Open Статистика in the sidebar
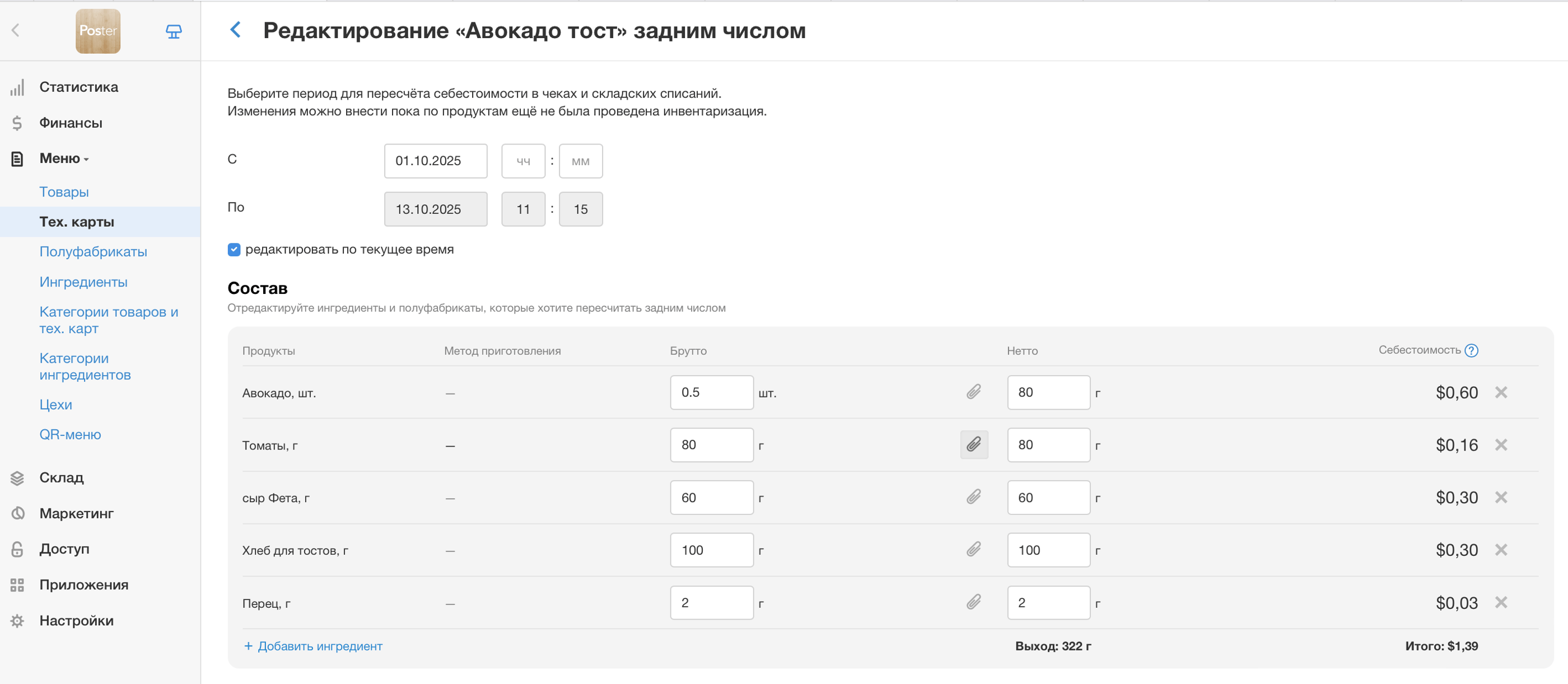This screenshot has height=684, width=1568. (x=78, y=87)
